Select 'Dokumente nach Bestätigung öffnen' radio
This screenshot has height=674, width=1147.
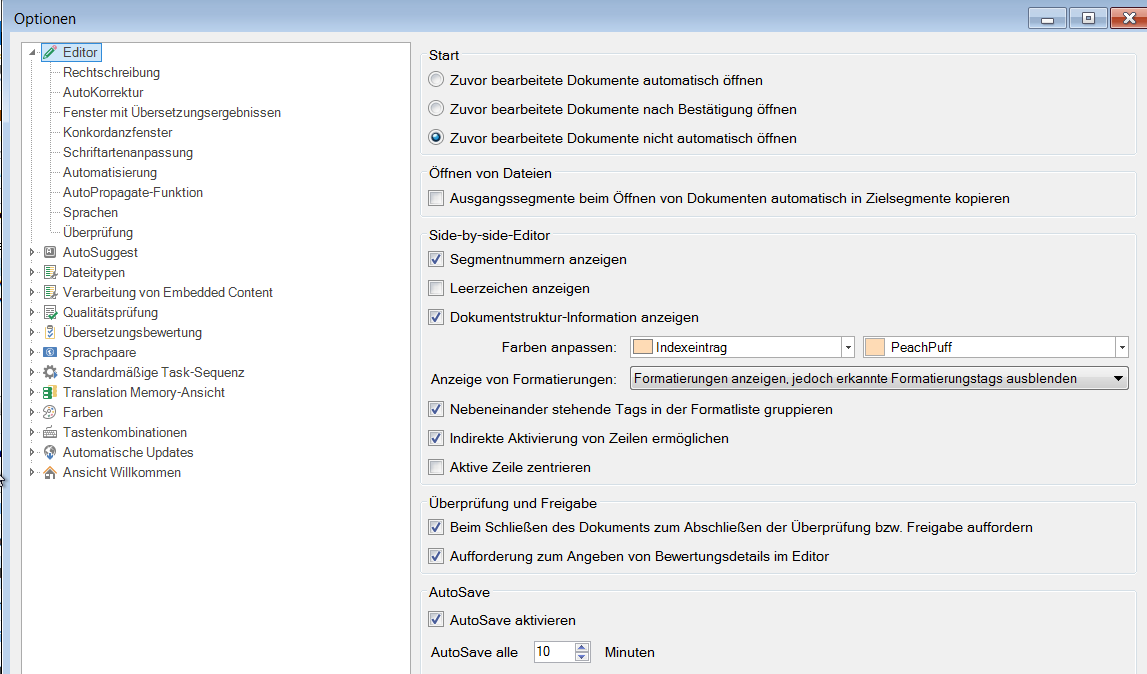(x=436, y=108)
